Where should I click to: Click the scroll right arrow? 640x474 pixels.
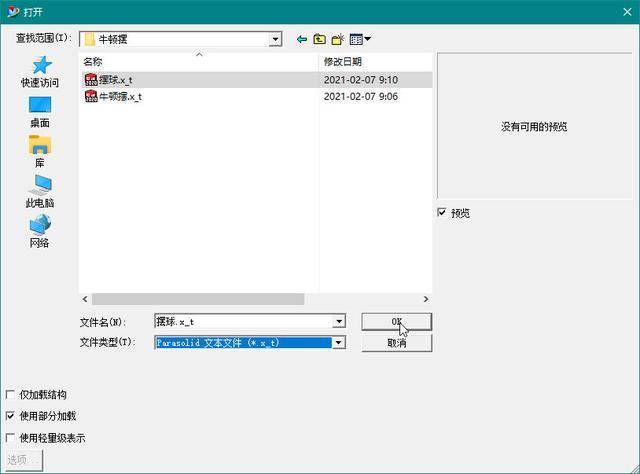pos(426,299)
